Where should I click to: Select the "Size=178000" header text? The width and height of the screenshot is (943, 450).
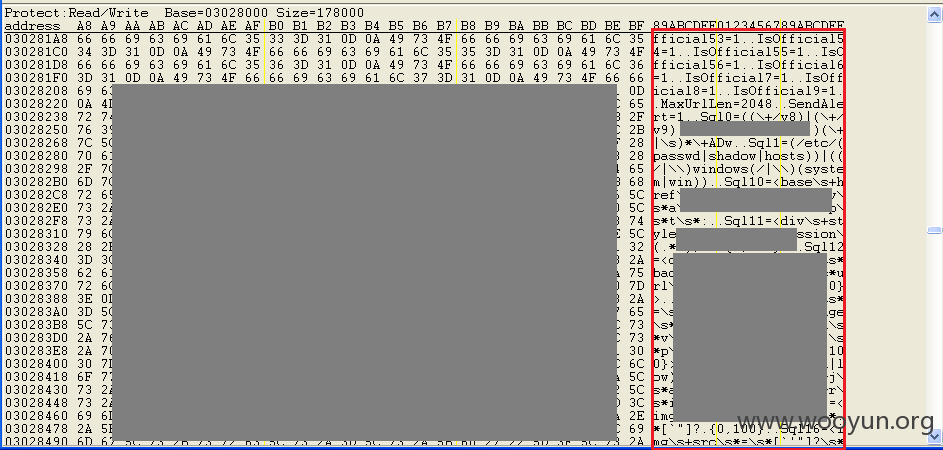pyautogui.click(x=320, y=13)
